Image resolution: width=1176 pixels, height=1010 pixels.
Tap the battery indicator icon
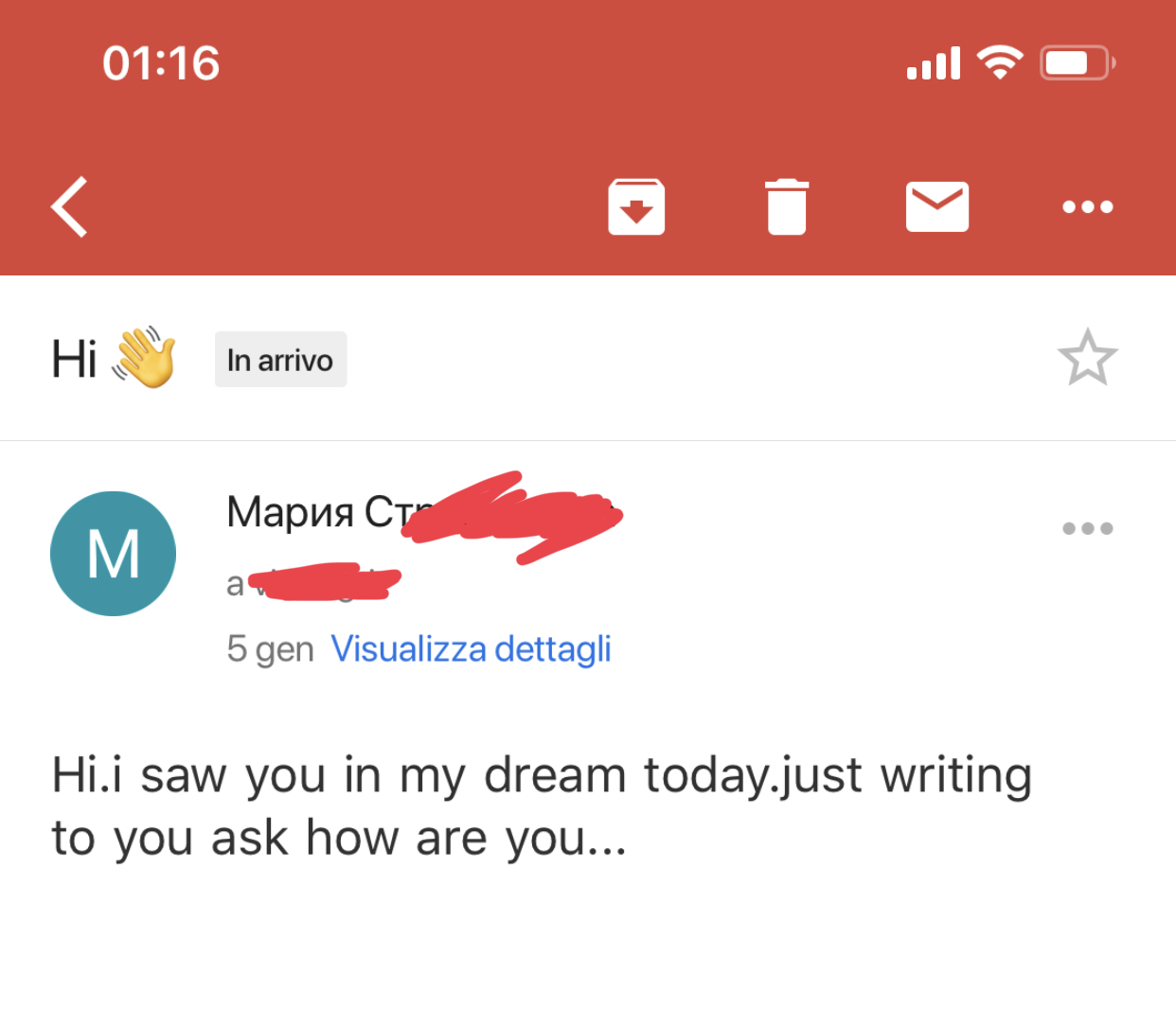pyautogui.click(x=1078, y=62)
